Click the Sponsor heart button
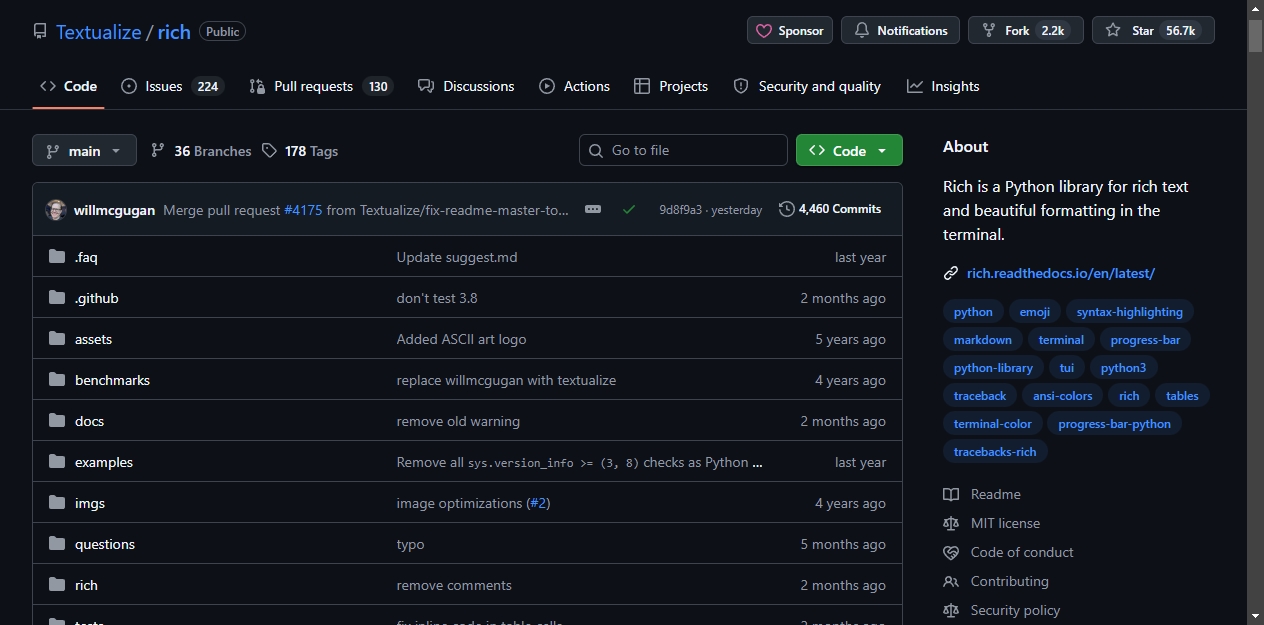Screen dimensions: 1264x625 click(790, 30)
